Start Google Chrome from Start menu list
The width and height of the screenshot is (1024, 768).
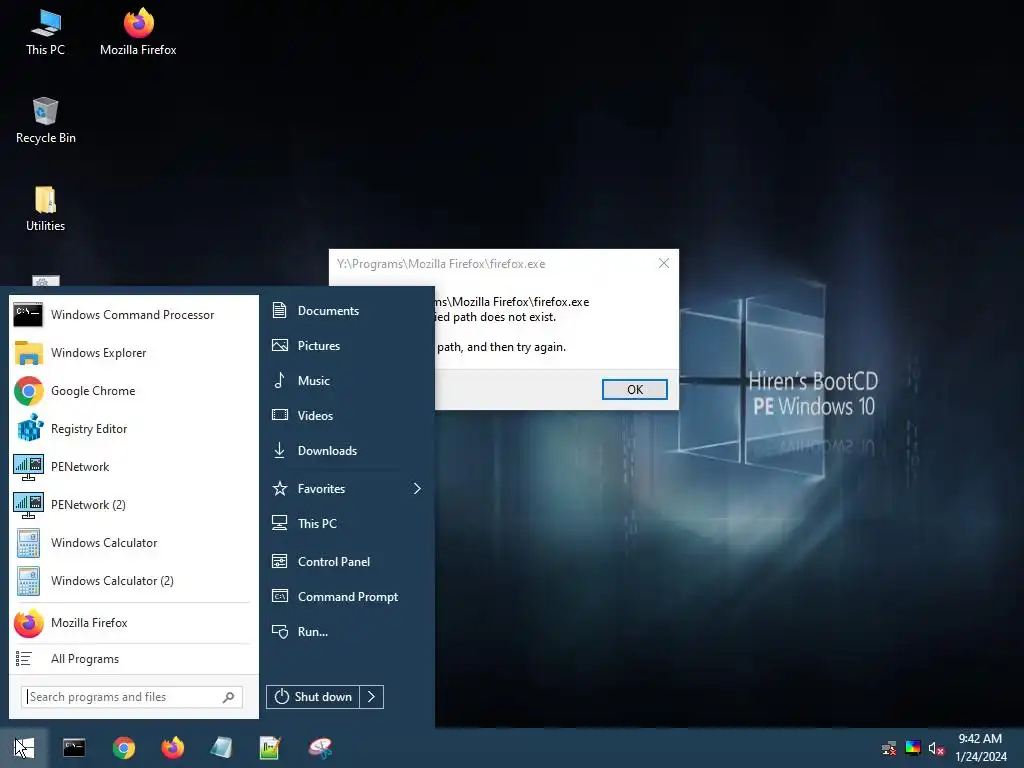134,391
